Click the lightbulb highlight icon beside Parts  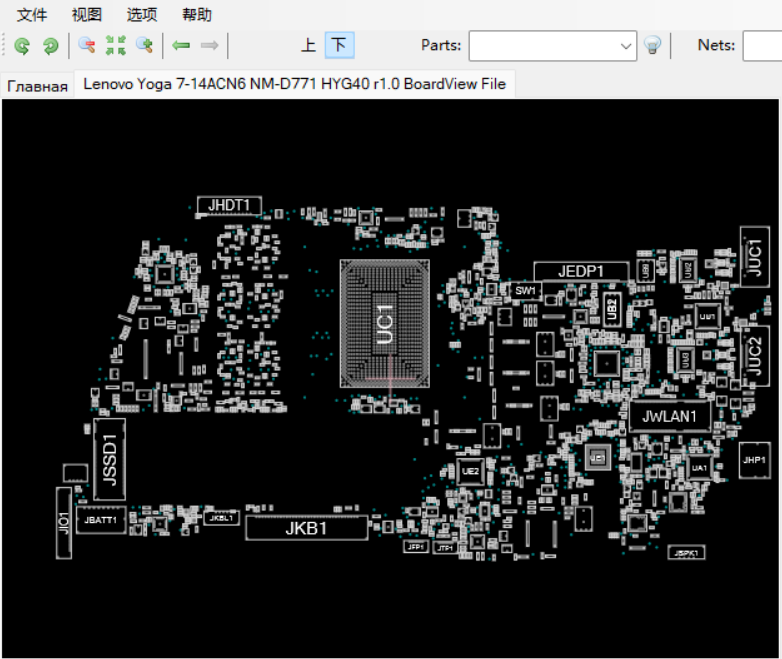[x=652, y=46]
